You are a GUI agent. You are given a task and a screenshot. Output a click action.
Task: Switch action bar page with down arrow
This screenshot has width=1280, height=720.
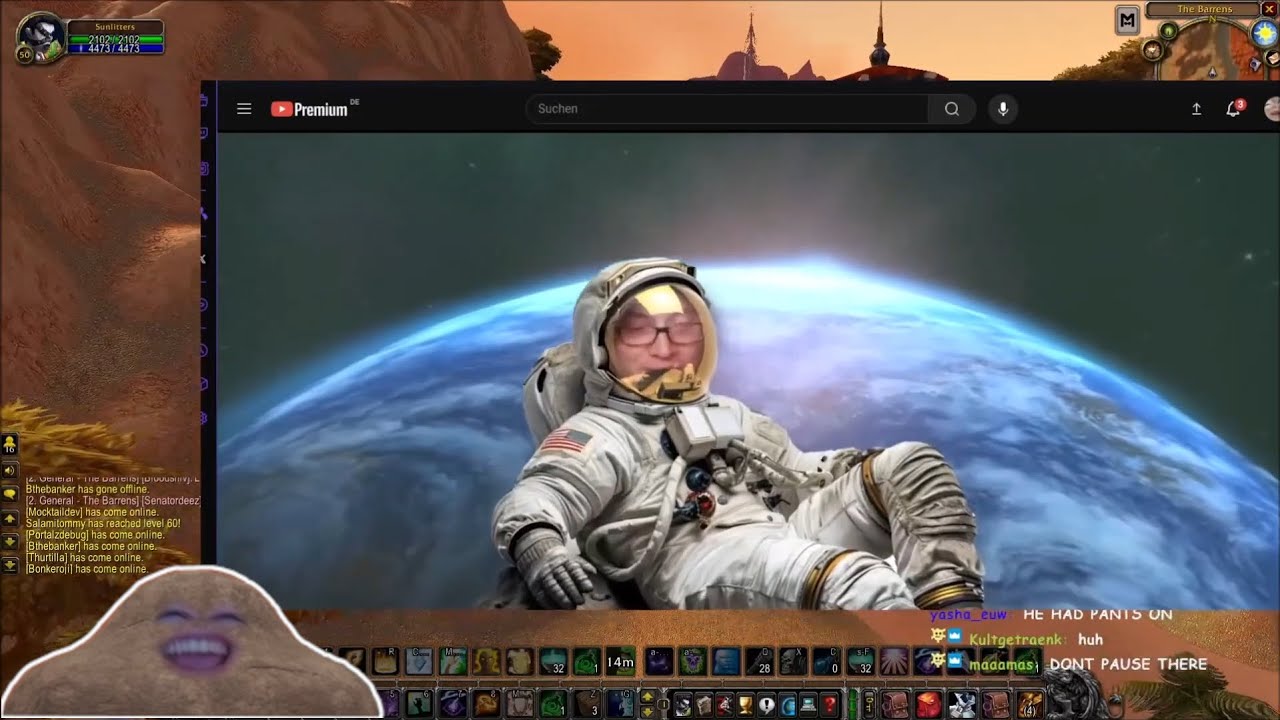648,711
